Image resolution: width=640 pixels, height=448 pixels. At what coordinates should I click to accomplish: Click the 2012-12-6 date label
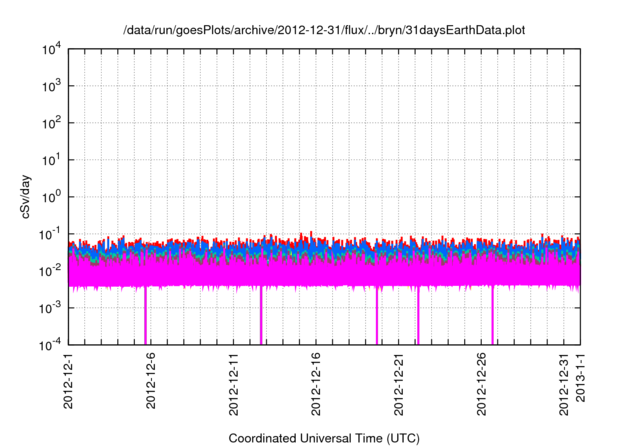(151, 381)
